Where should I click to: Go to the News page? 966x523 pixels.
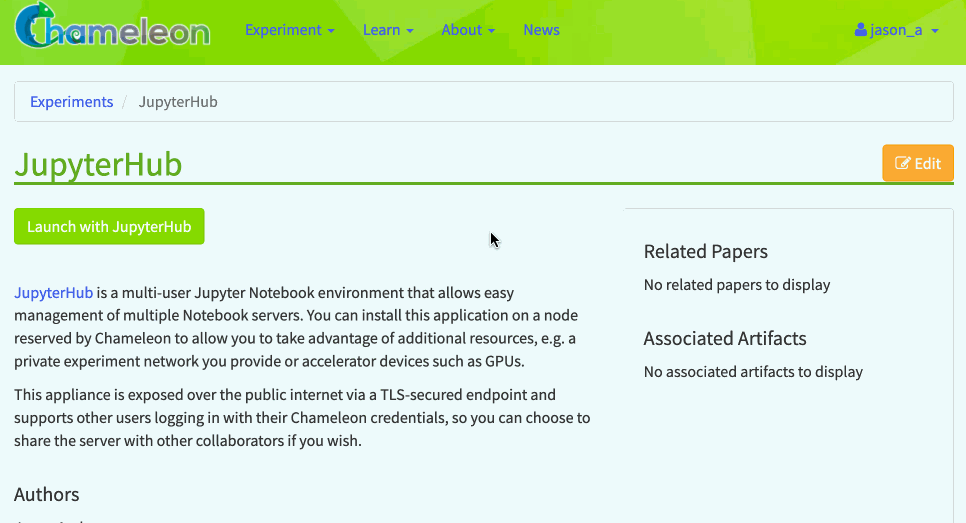coord(541,30)
